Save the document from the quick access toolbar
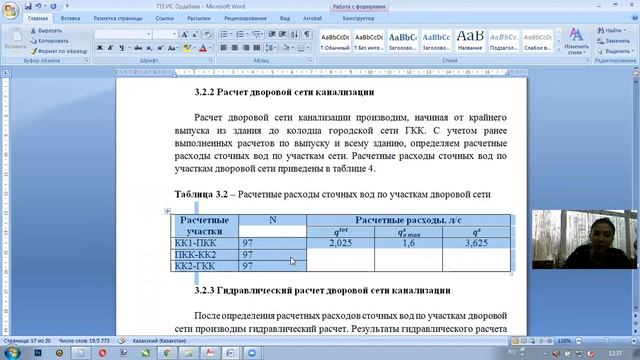The image size is (640, 360). click(x=28, y=6)
